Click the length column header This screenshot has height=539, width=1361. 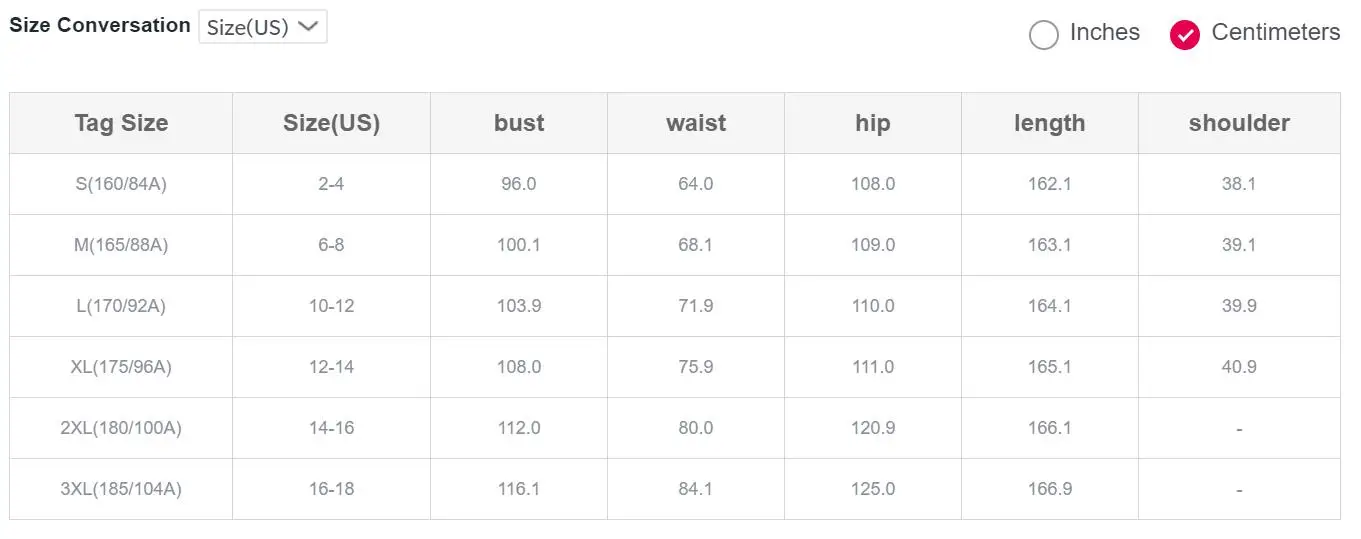(1050, 123)
